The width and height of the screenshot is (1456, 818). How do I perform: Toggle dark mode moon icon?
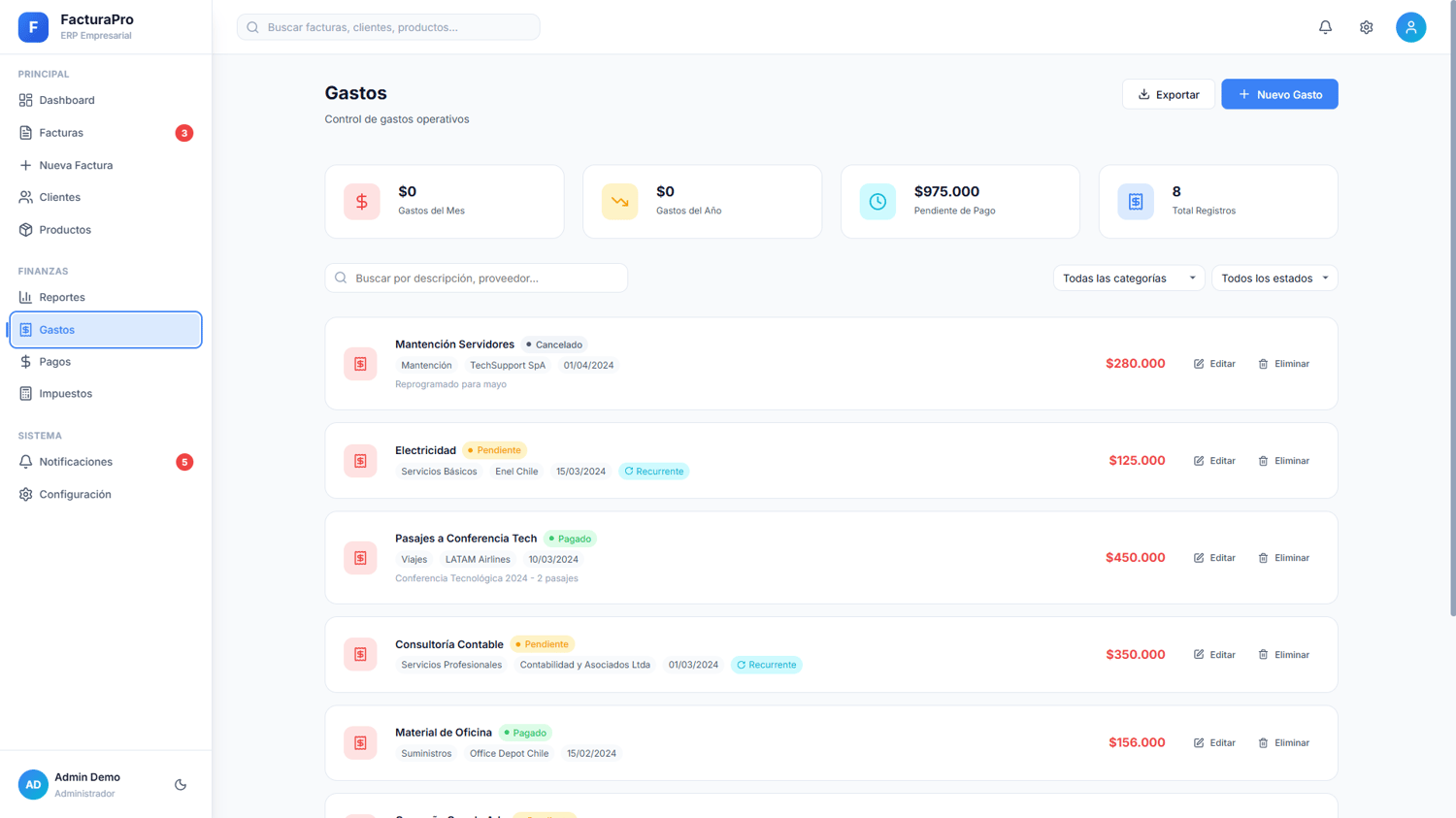point(181,784)
